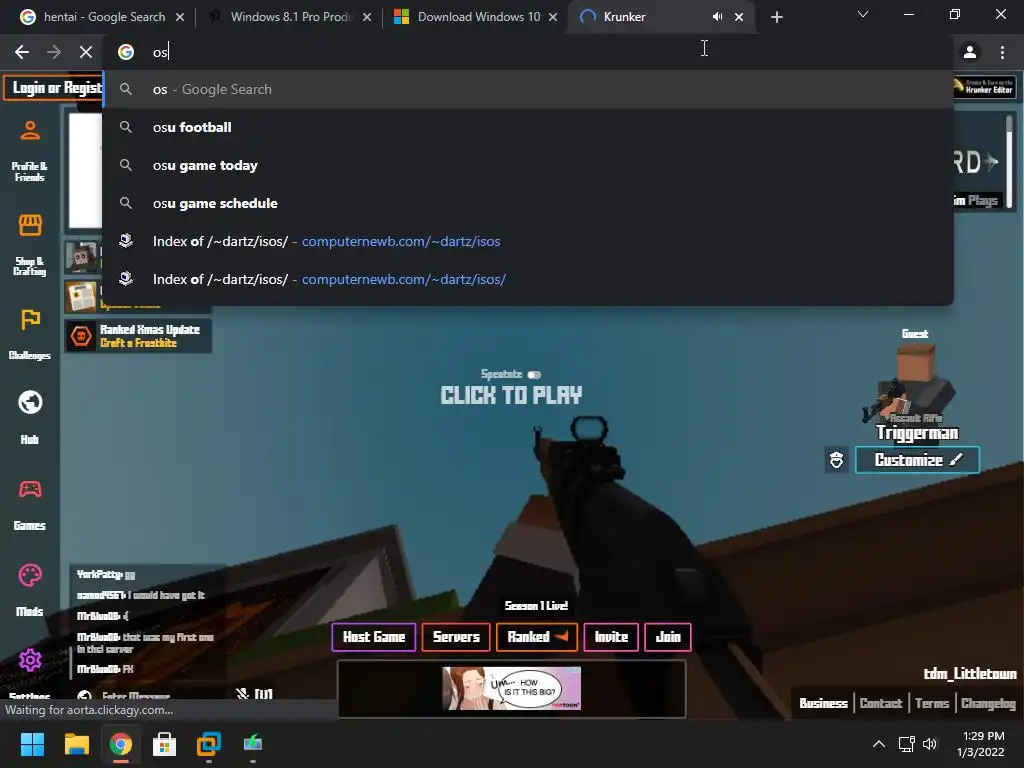1024x768 pixels.
Task: Open the Business link
Action: [823, 703]
